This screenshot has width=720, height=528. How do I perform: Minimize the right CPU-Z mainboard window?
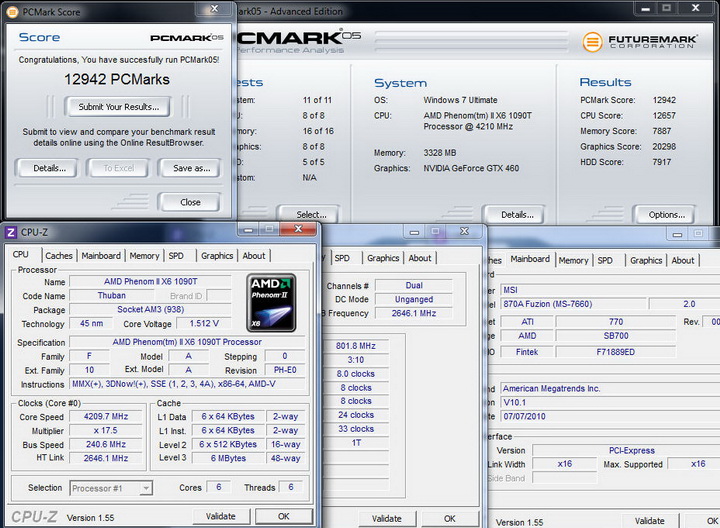click(x=677, y=234)
